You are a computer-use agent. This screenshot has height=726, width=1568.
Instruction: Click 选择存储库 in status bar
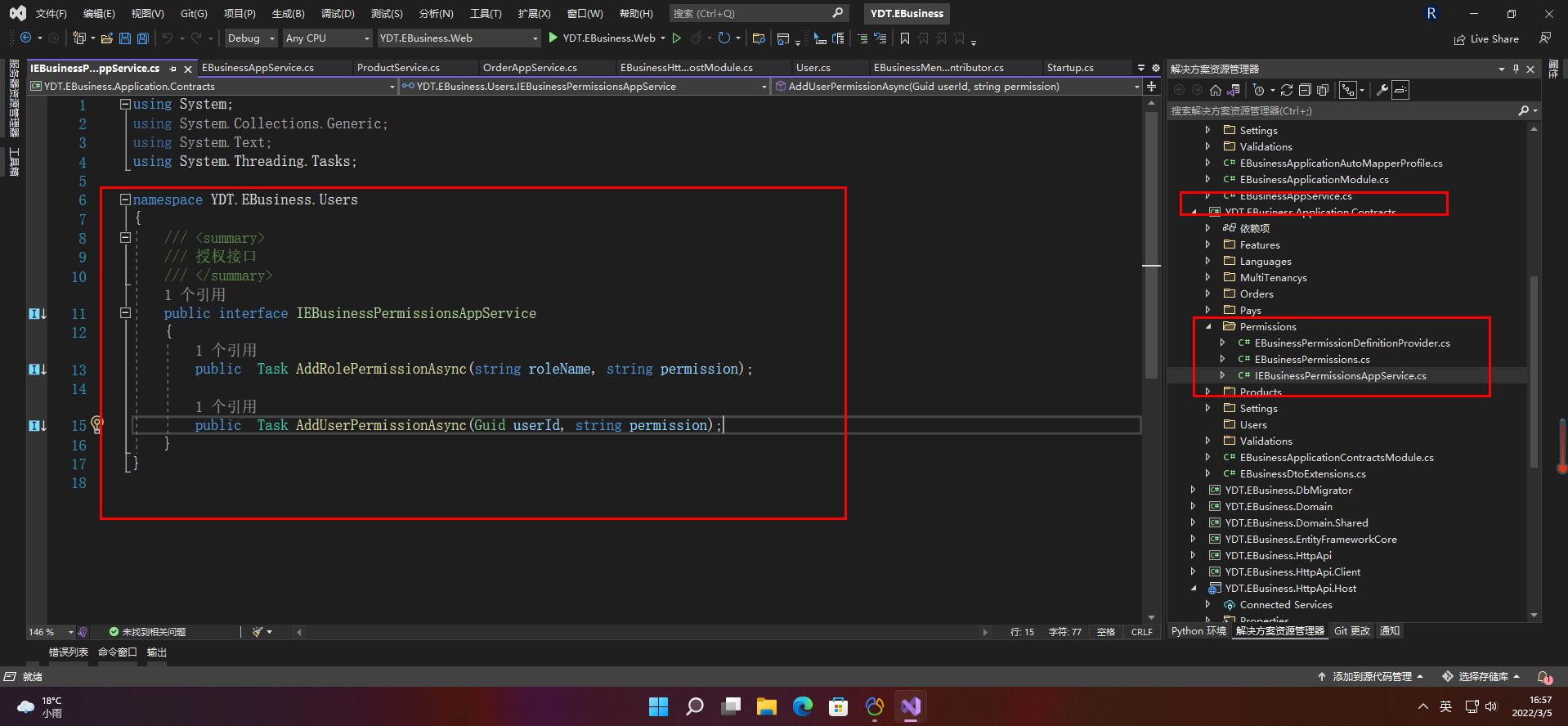click(1481, 676)
